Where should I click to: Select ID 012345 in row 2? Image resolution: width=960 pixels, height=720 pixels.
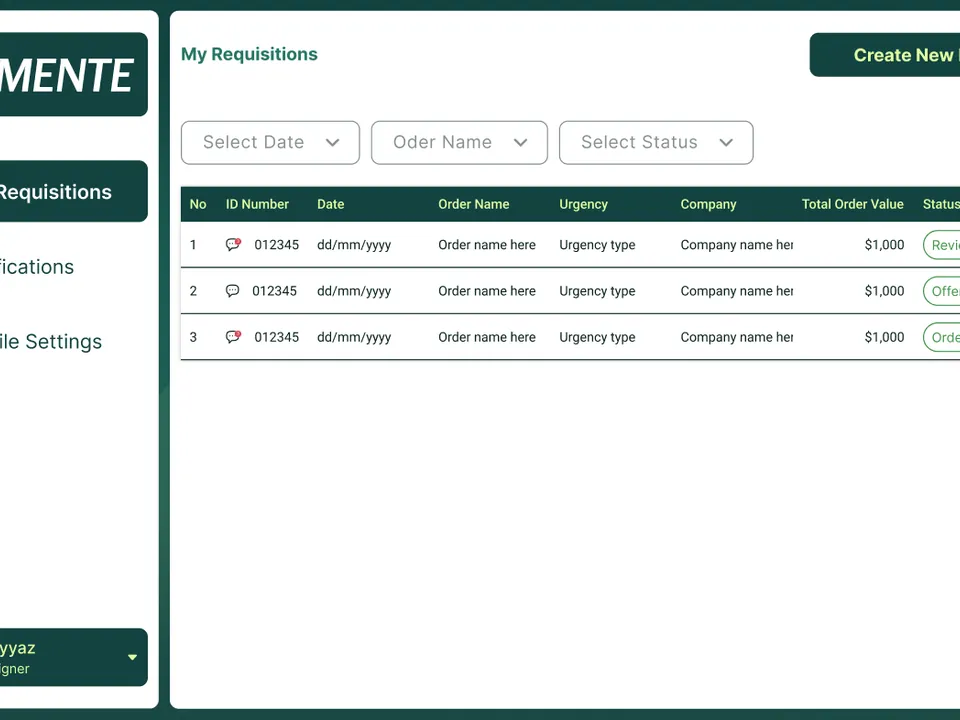point(274,291)
